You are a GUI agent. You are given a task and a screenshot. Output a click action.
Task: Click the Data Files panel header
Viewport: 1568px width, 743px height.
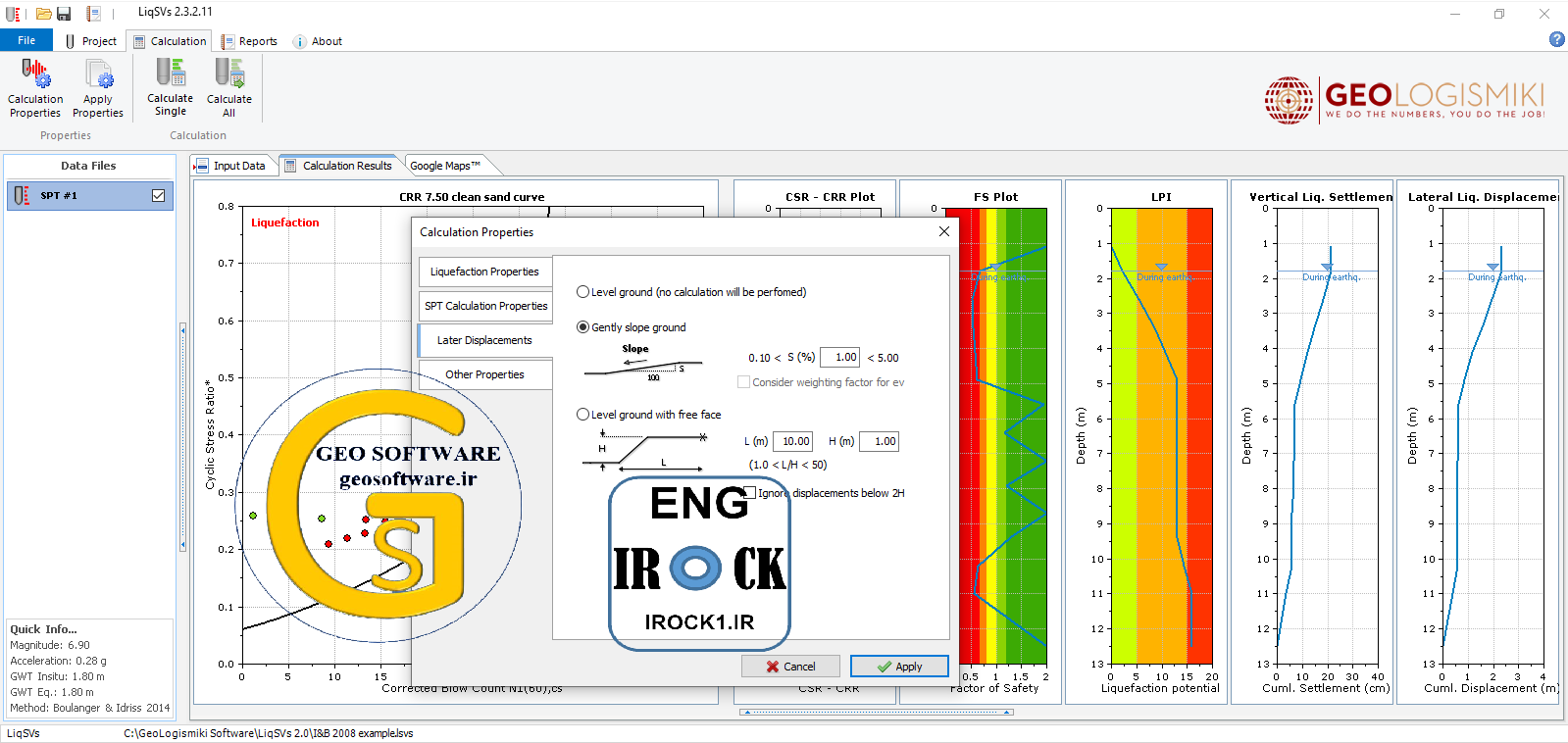(x=88, y=166)
